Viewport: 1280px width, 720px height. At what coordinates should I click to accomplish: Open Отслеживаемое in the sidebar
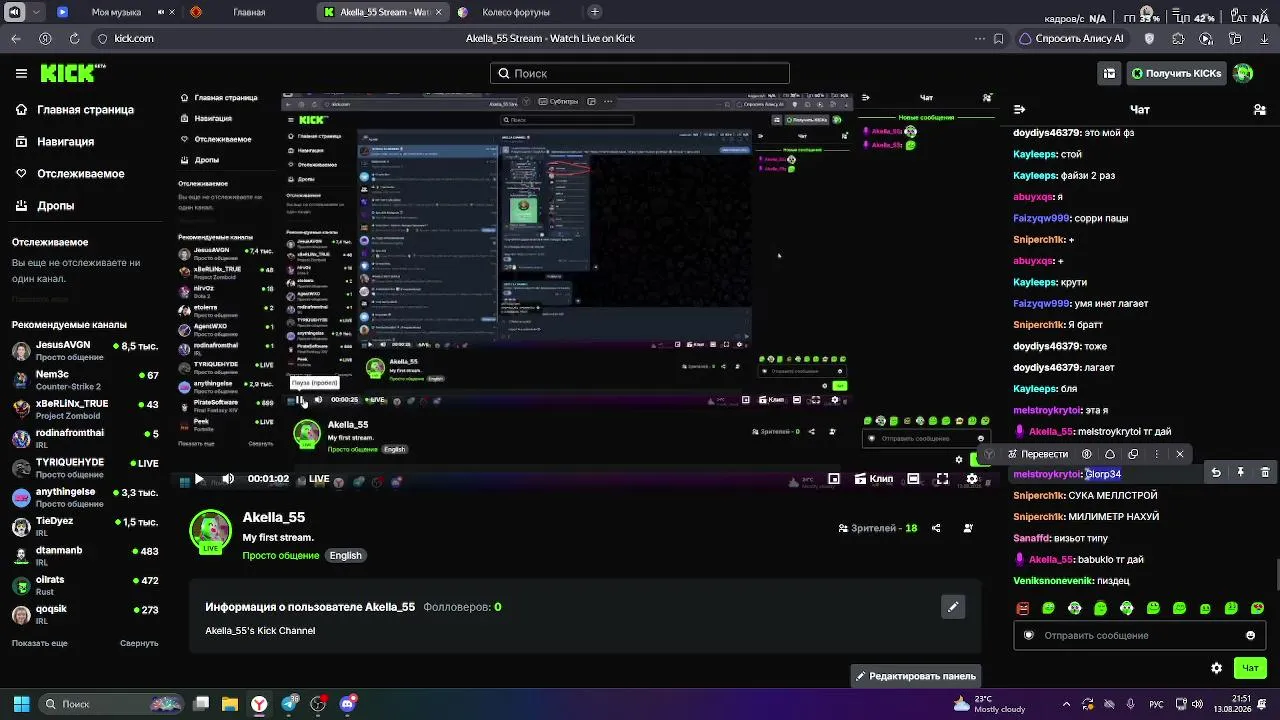70,174
